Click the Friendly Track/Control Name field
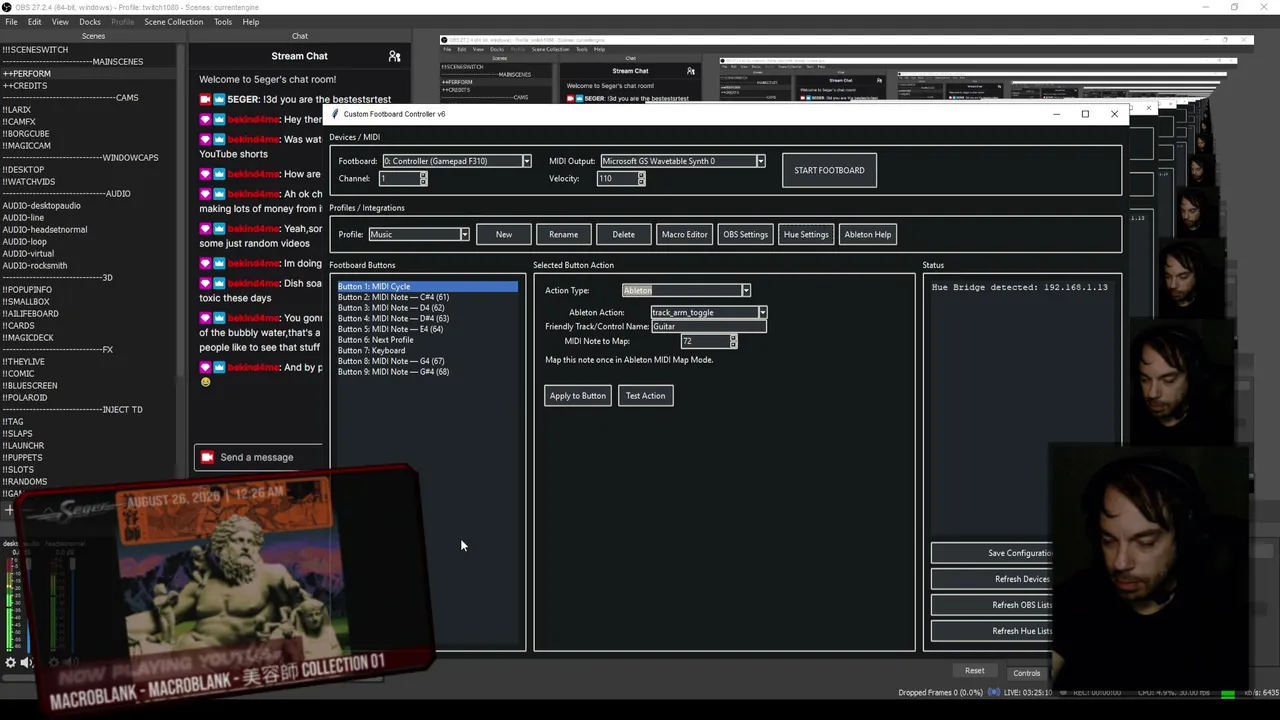 (x=709, y=327)
